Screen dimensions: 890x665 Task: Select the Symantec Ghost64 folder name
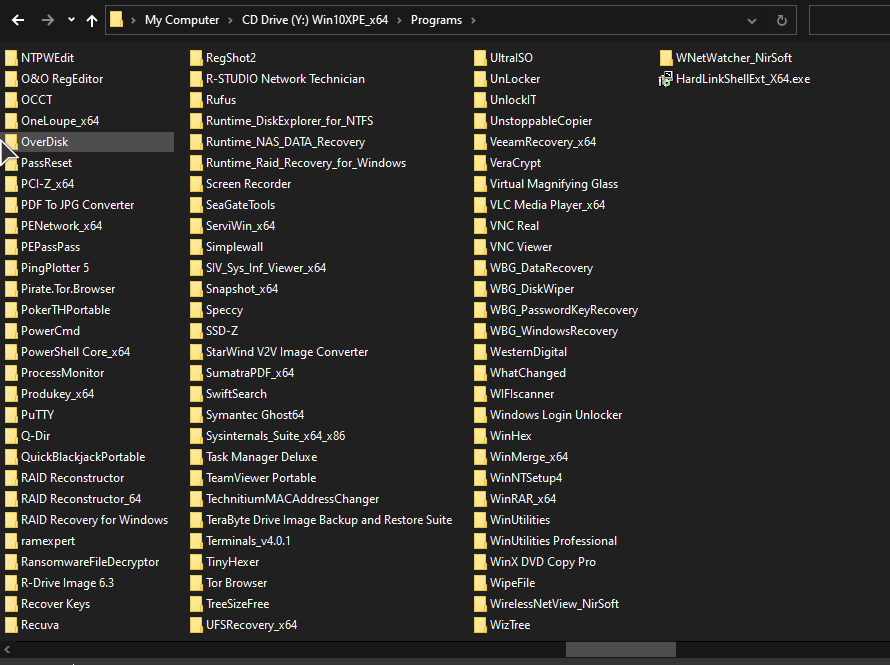pyautogui.click(x=255, y=415)
